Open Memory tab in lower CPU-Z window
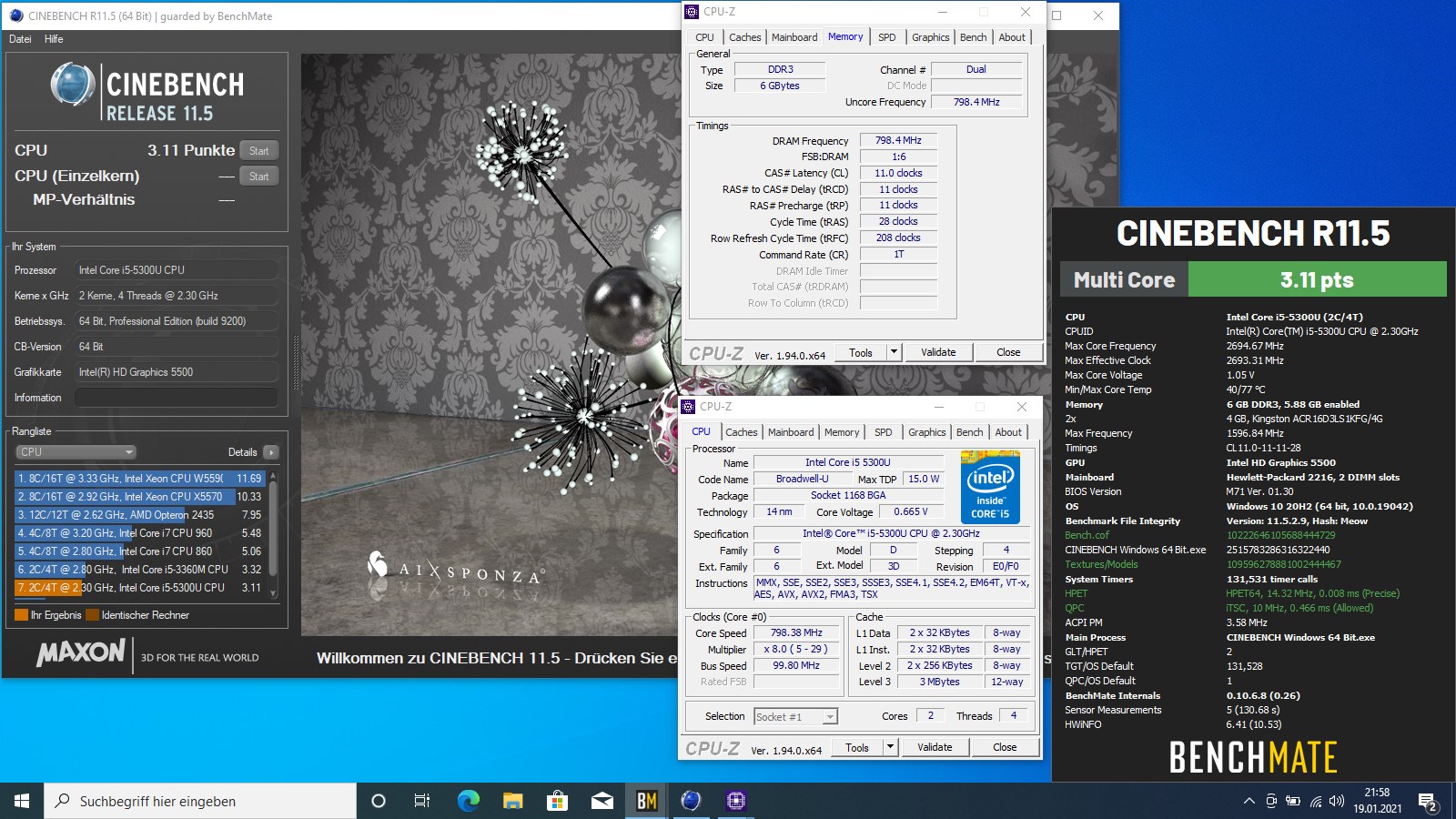 pyautogui.click(x=842, y=432)
